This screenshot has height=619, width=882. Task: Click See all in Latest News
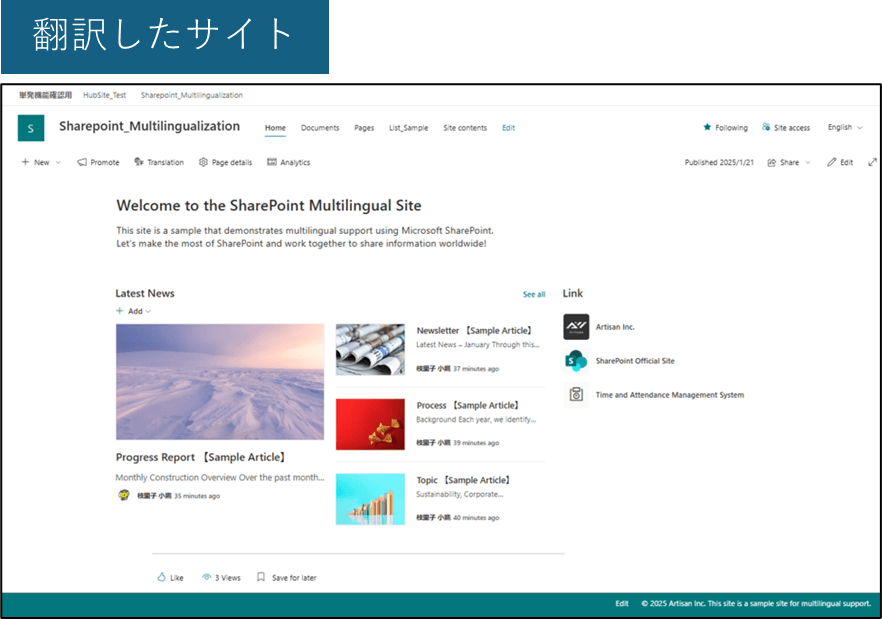(x=534, y=294)
